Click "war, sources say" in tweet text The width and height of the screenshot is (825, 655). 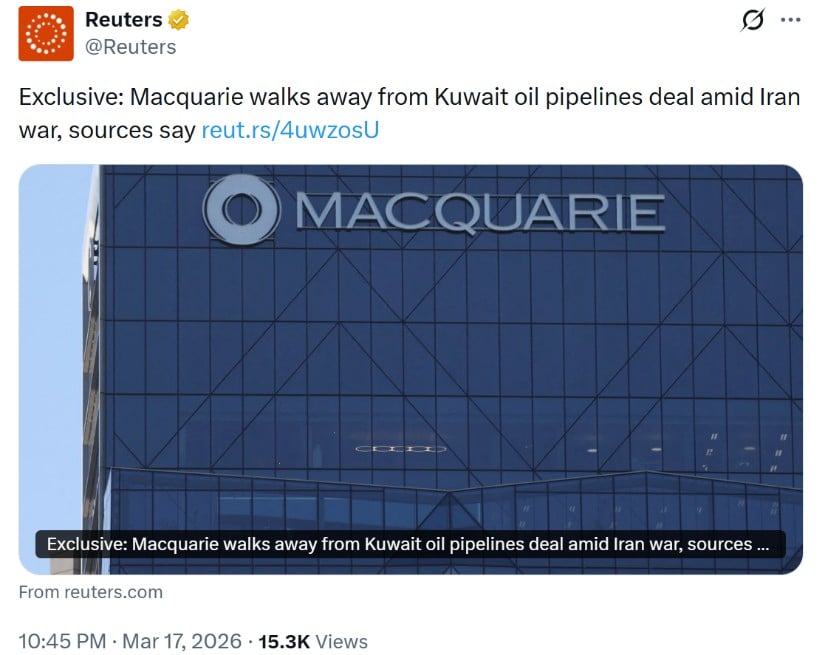(107, 130)
